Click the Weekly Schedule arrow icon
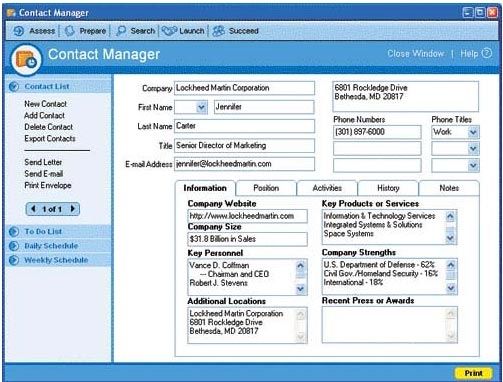This screenshot has height=382, width=503. (x=14, y=260)
